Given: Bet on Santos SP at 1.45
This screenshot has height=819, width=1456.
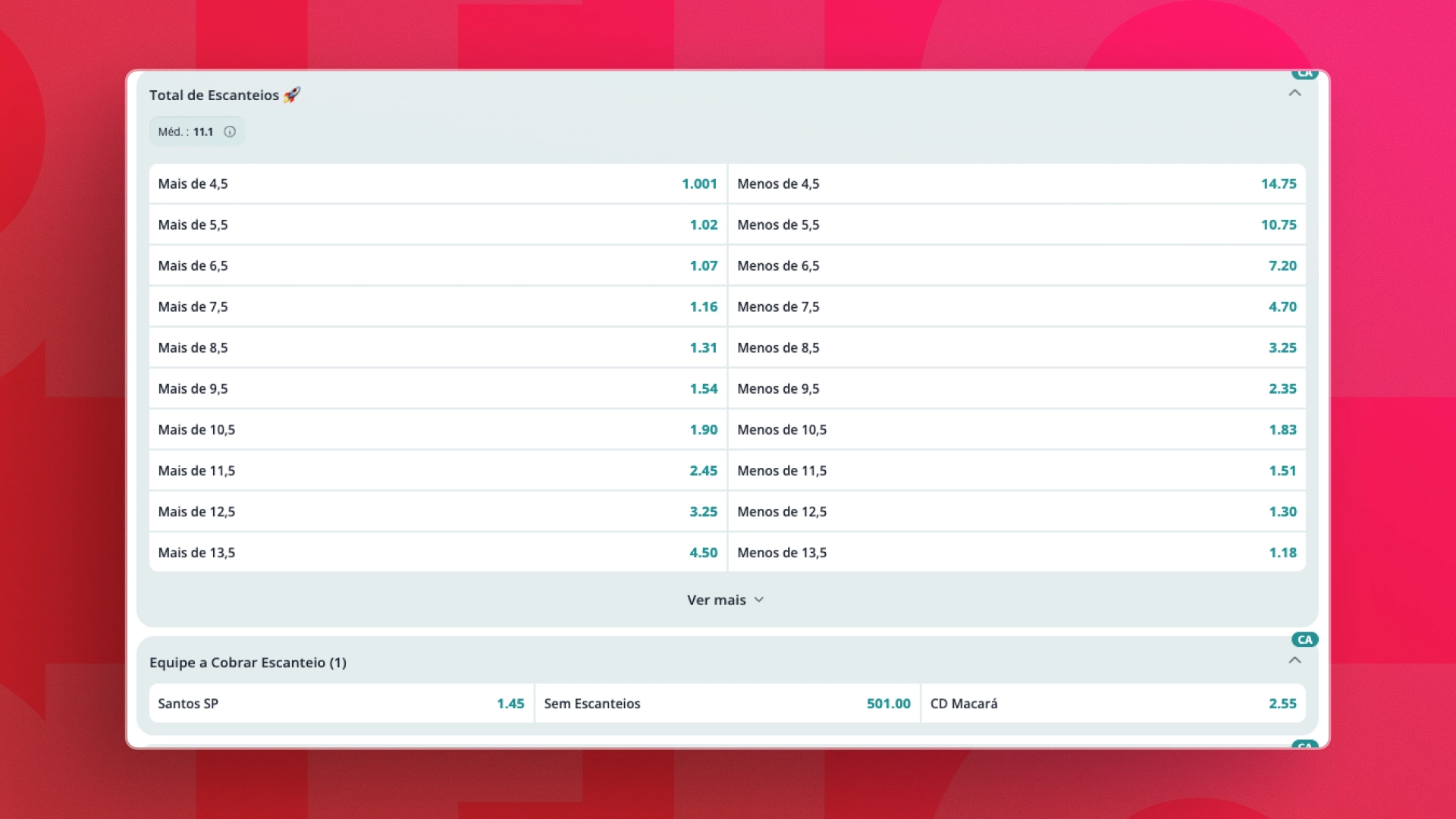Looking at the screenshot, I should pos(341,703).
